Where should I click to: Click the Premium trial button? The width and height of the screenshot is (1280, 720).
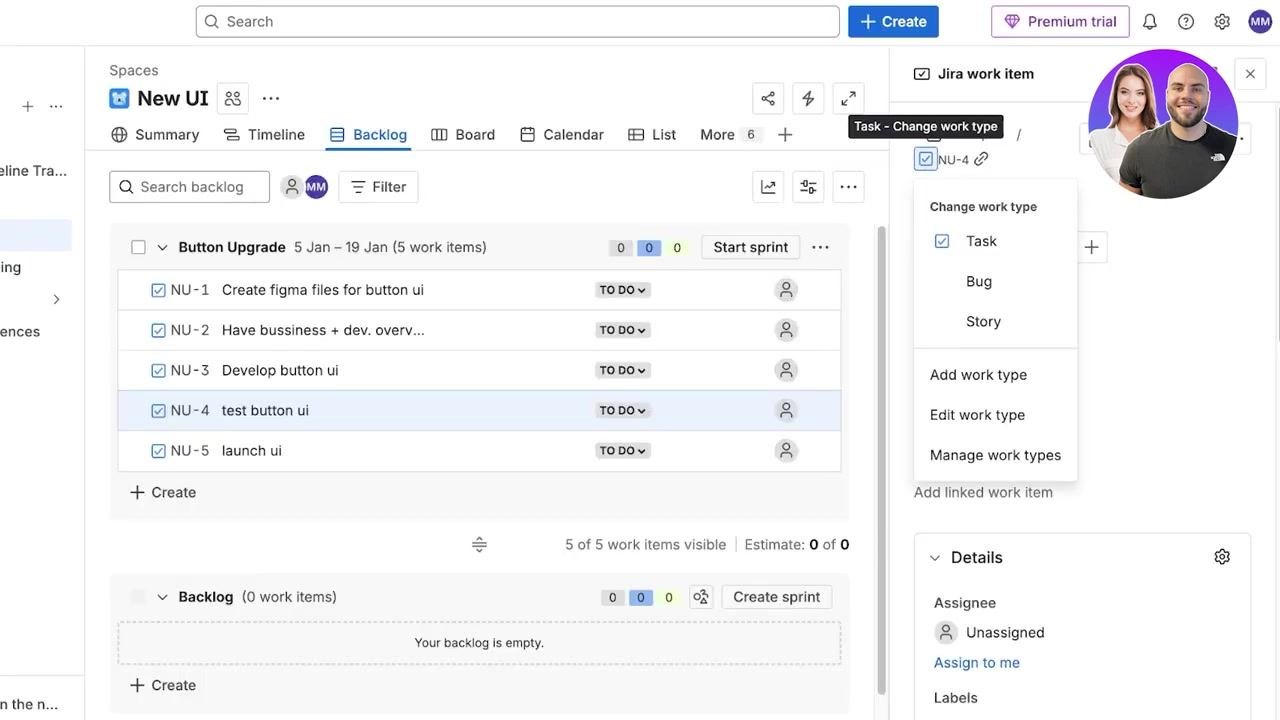(1060, 21)
